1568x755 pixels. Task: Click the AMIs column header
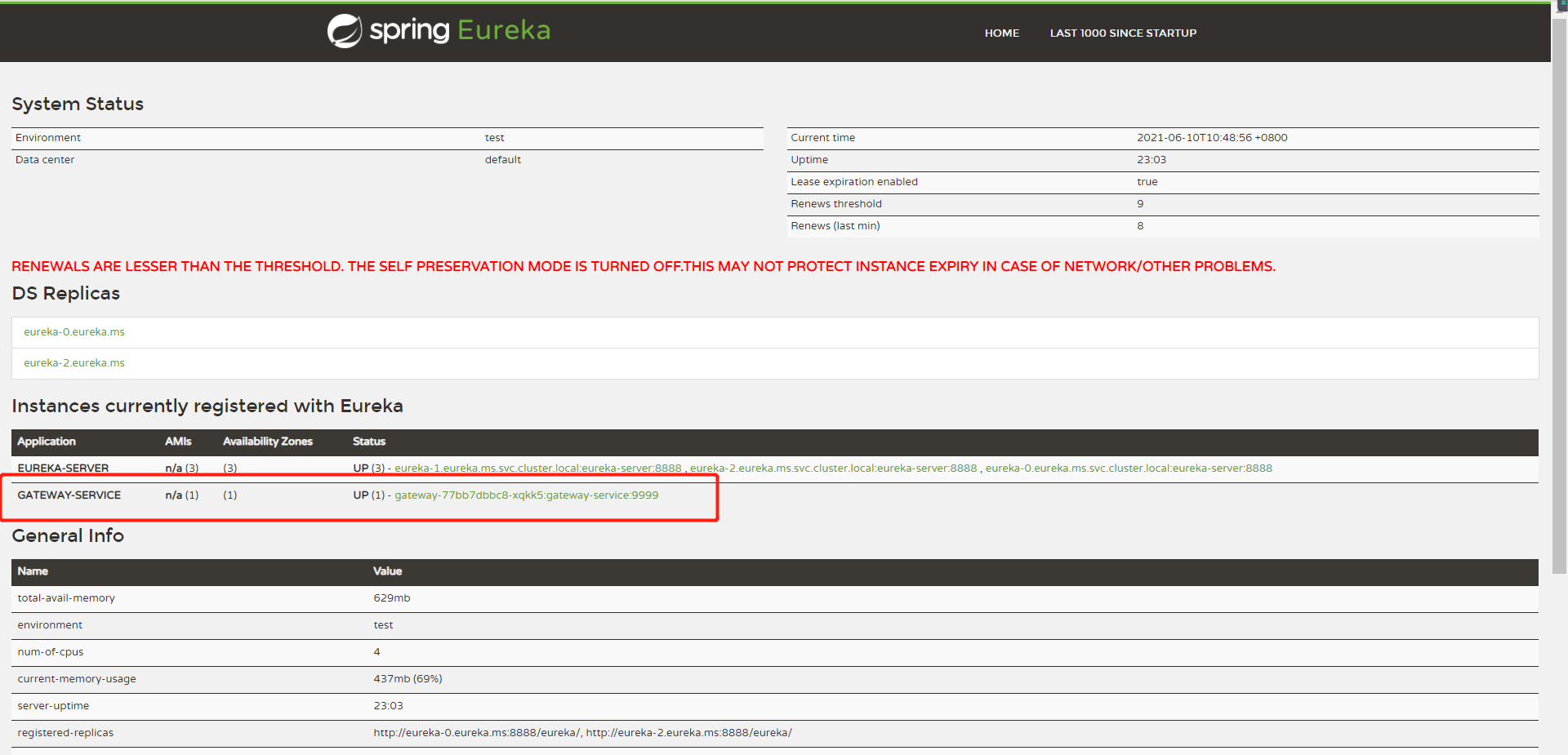point(178,442)
